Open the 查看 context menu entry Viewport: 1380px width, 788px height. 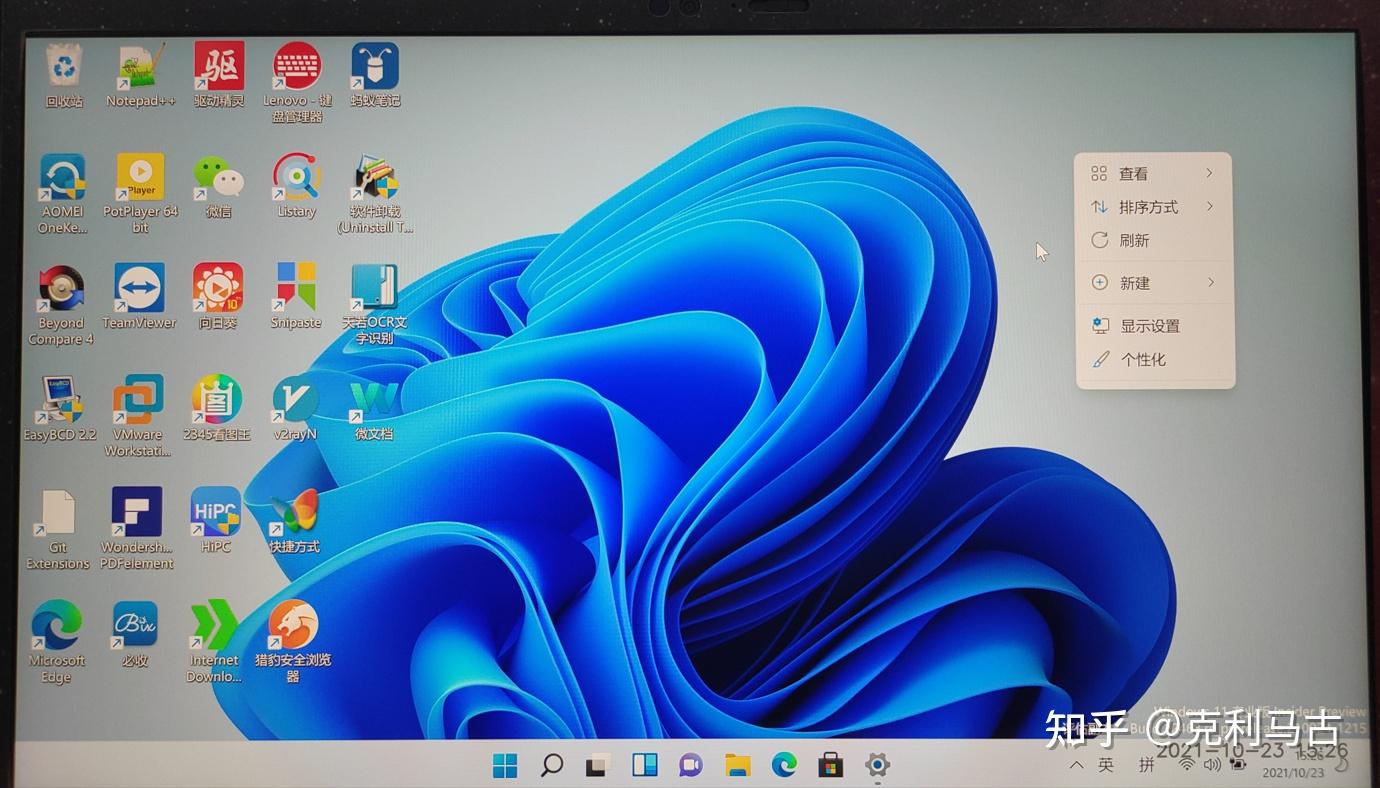click(x=1154, y=174)
